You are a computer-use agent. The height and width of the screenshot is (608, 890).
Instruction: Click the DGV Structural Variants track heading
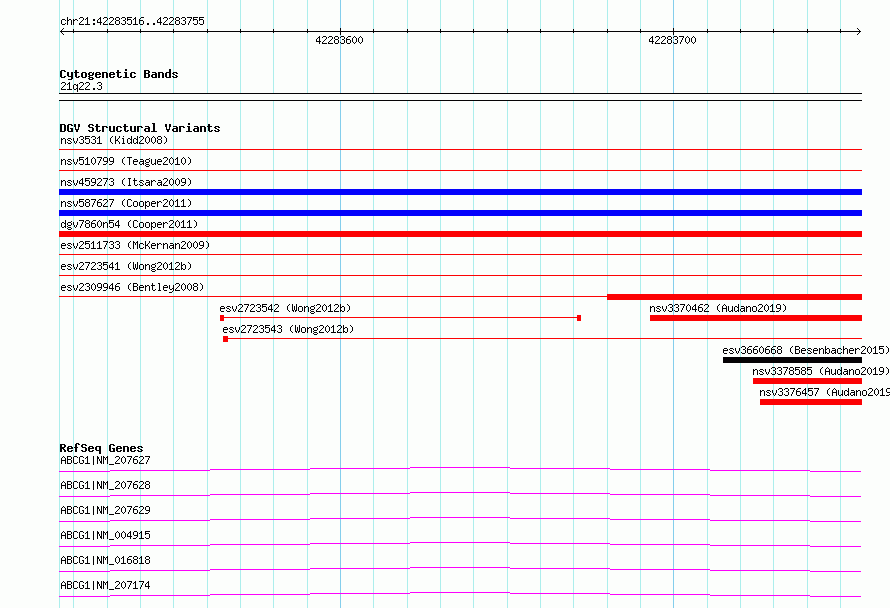140,128
